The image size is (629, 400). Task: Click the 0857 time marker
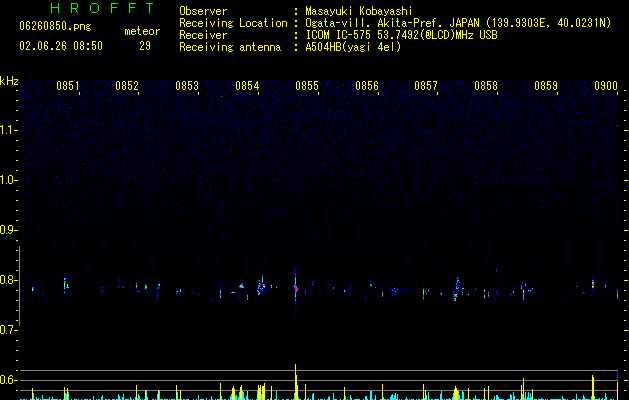click(426, 86)
